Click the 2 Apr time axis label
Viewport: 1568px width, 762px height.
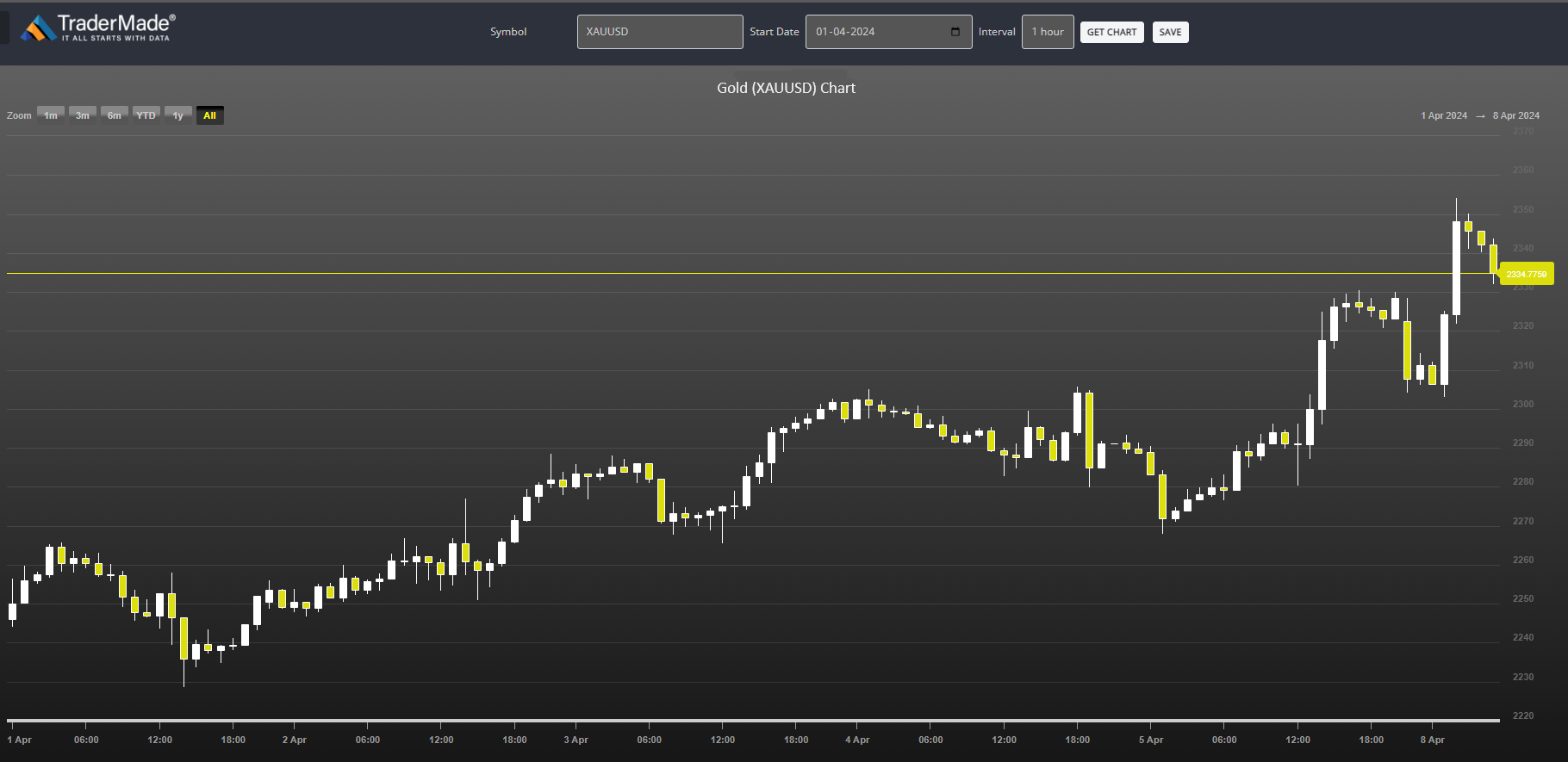tap(295, 740)
